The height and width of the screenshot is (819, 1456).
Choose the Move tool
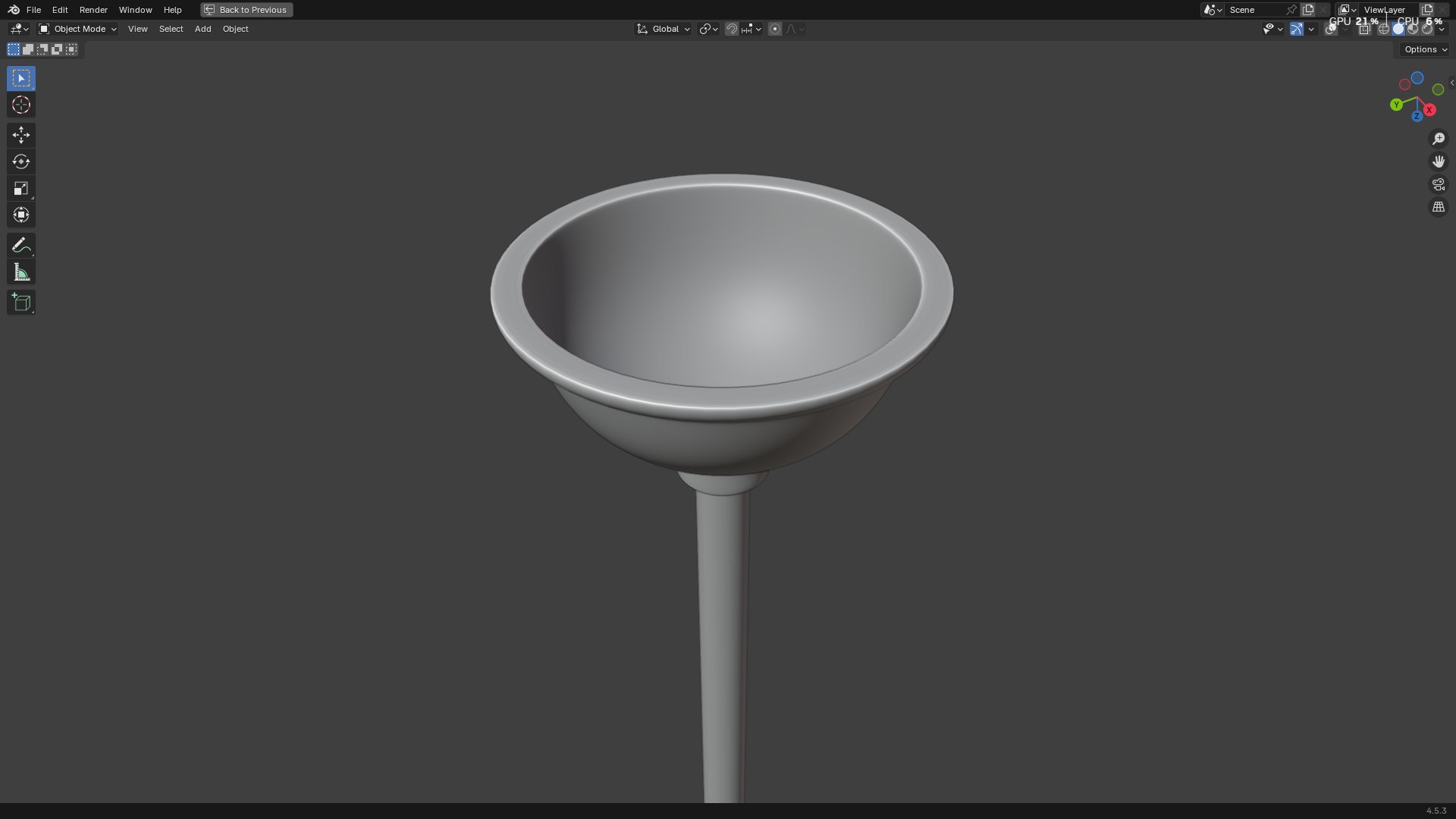click(21, 135)
